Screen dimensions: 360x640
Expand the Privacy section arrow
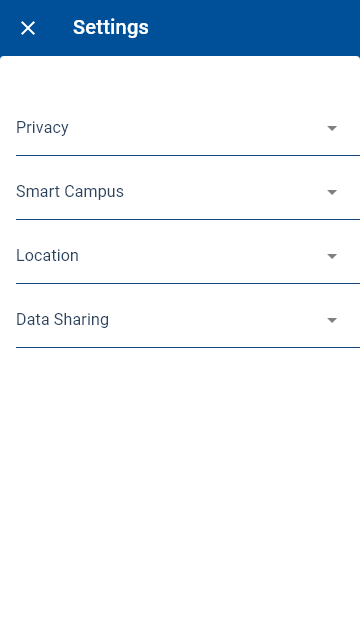332,128
